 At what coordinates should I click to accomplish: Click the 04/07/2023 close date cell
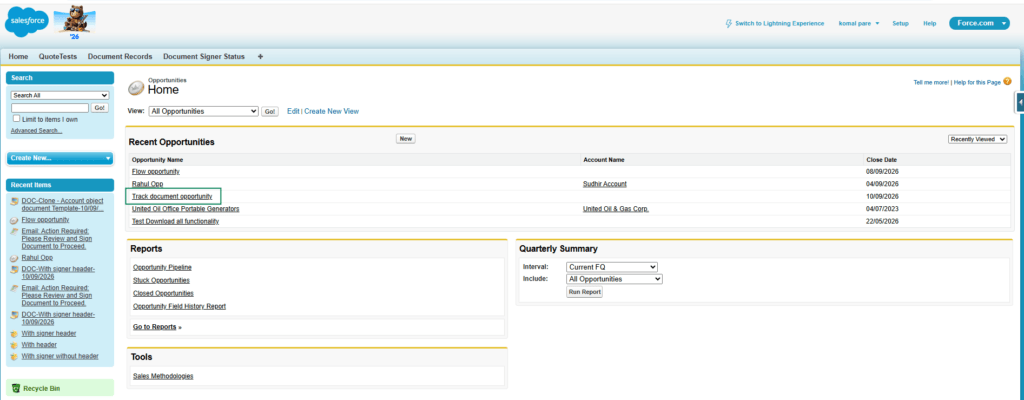tap(880, 209)
